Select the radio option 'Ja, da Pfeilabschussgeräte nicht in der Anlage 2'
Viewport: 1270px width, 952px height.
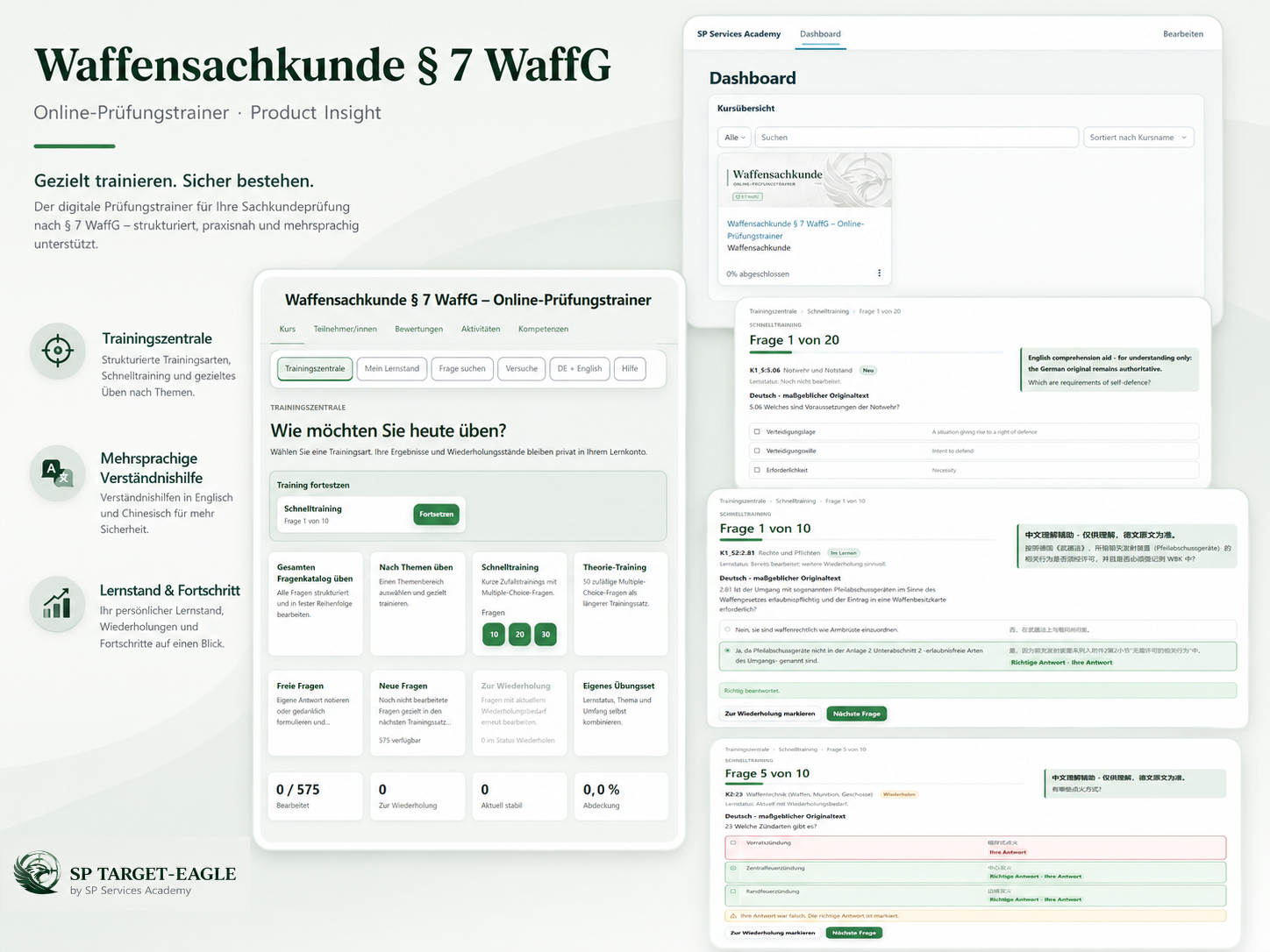point(727,650)
